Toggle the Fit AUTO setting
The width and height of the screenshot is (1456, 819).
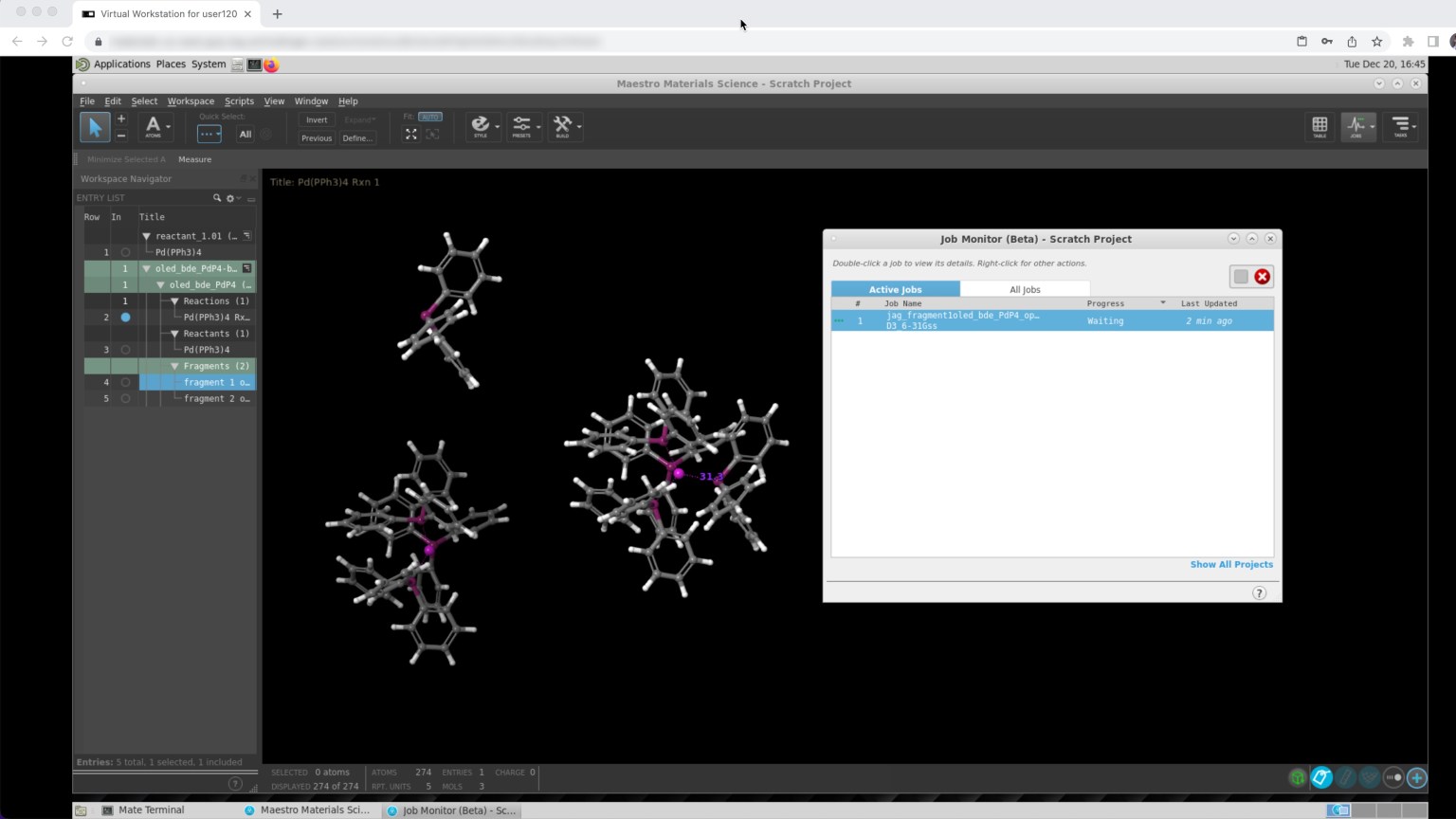click(429, 116)
